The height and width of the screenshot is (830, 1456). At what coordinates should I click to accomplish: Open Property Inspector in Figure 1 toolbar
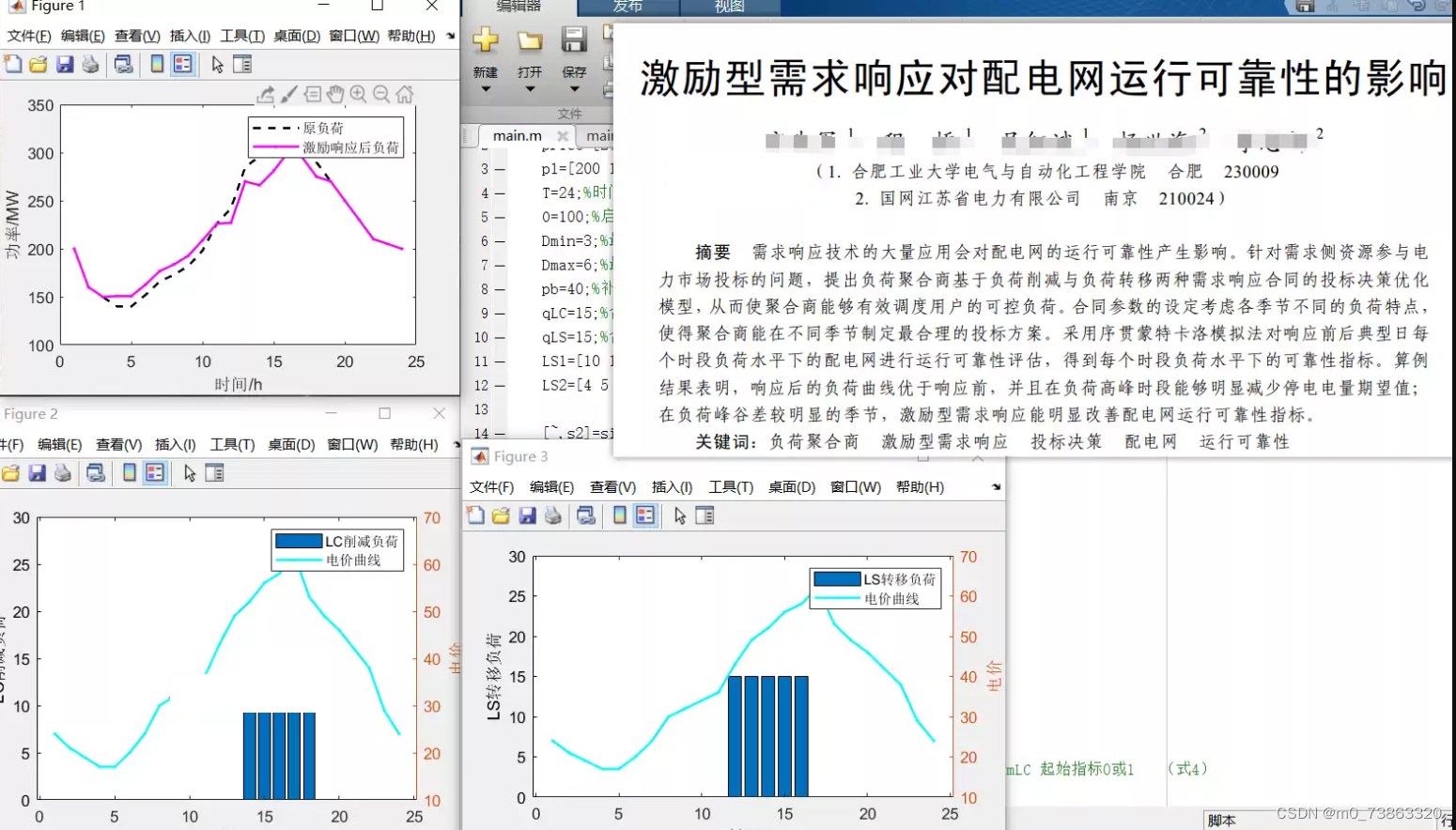(241, 64)
